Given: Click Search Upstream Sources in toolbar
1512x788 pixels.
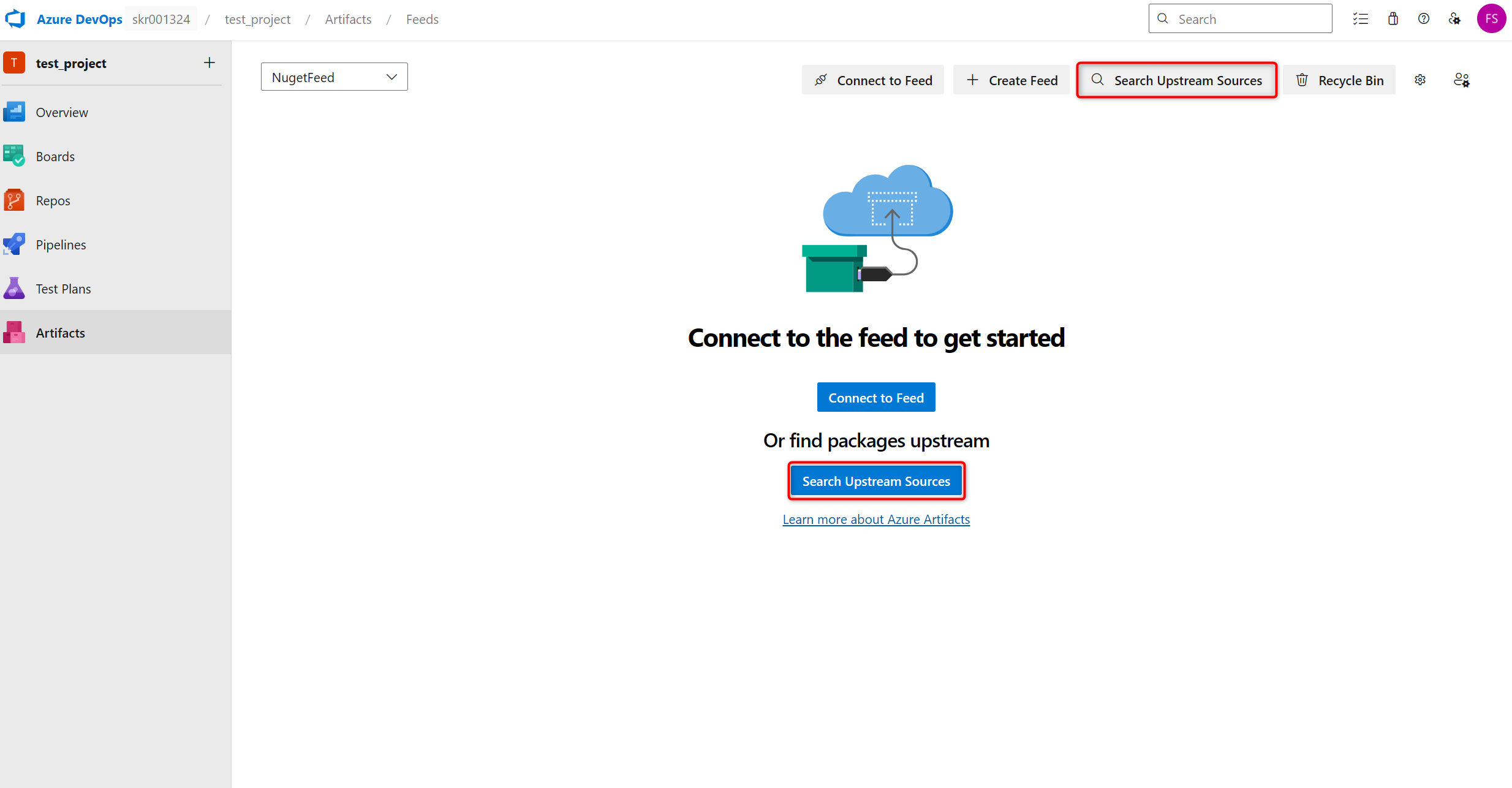Looking at the screenshot, I should click(1176, 80).
